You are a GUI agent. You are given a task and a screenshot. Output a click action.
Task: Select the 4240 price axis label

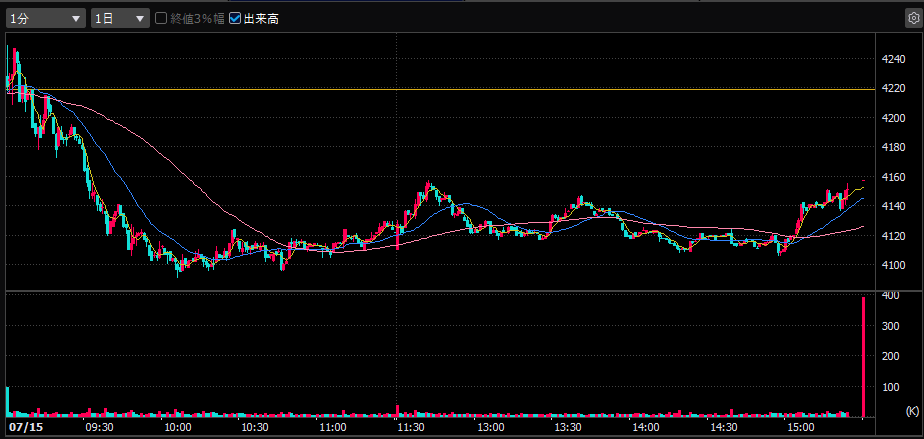point(893,59)
